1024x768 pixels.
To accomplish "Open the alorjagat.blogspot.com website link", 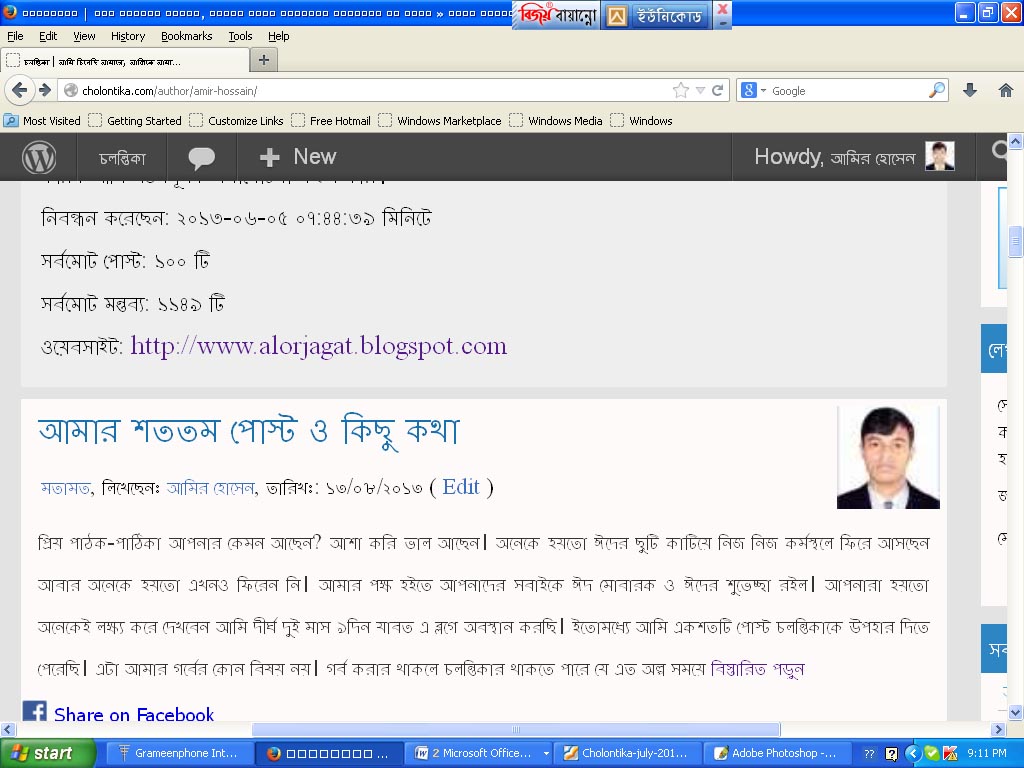I will tap(318, 346).
